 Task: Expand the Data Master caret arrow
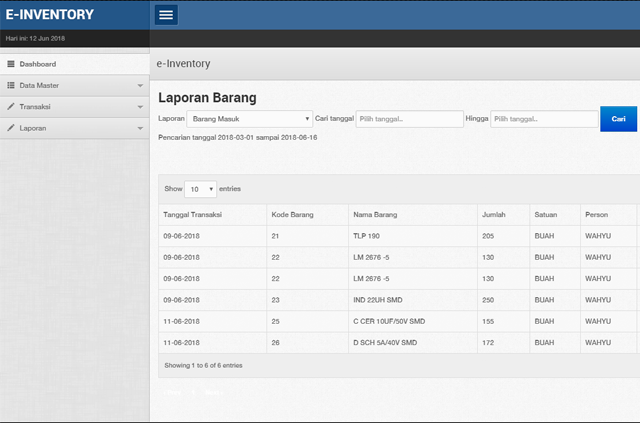pos(140,86)
